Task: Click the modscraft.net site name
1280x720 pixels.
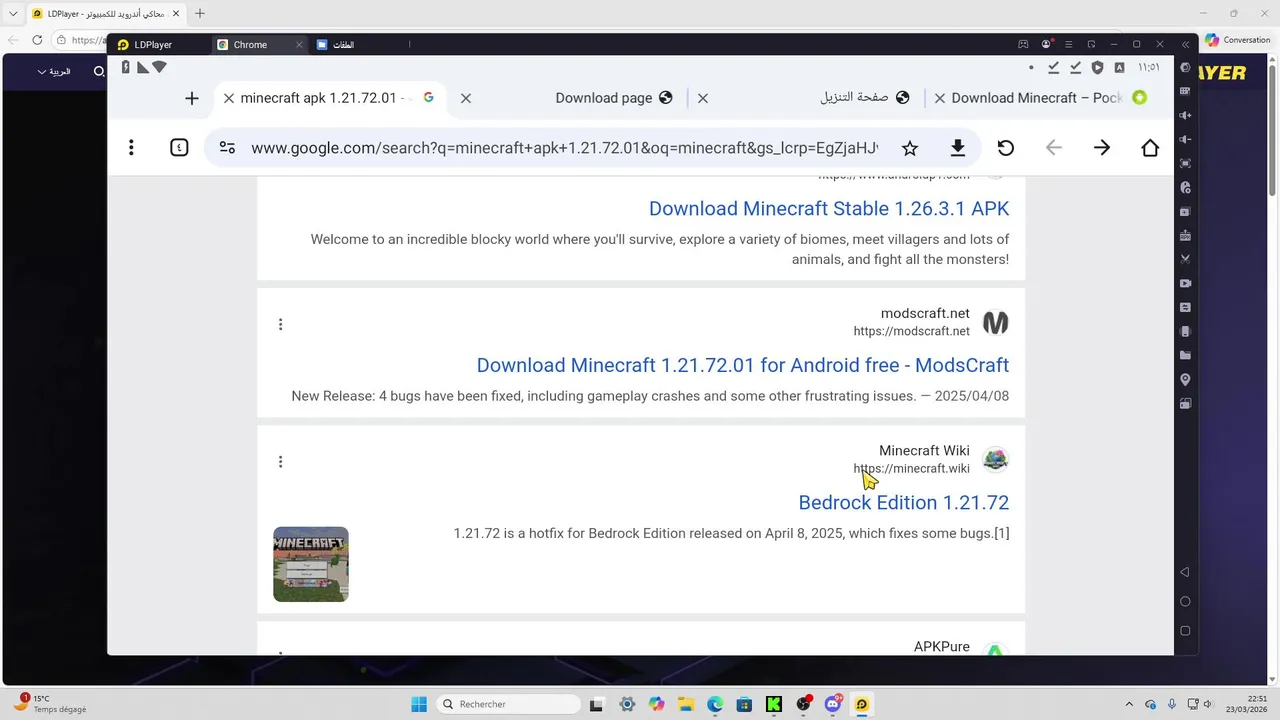Action: 924,314
